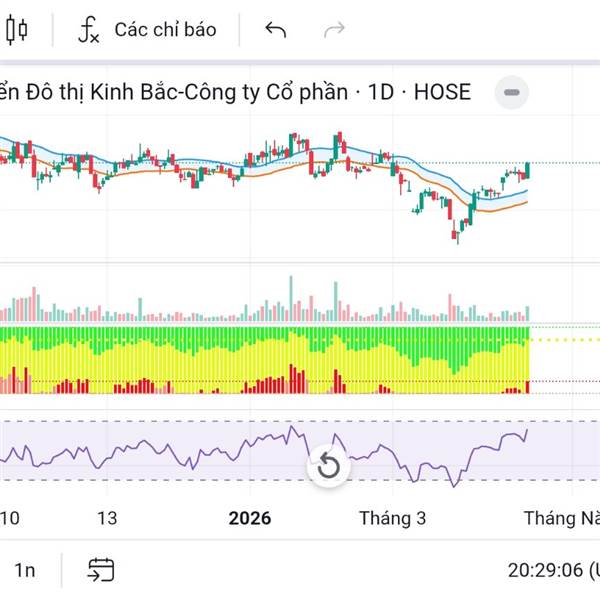Click the yellow-green indicator pane
Image resolution: width=600 pixels, height=600 pixels.
(x=264, y=360)
